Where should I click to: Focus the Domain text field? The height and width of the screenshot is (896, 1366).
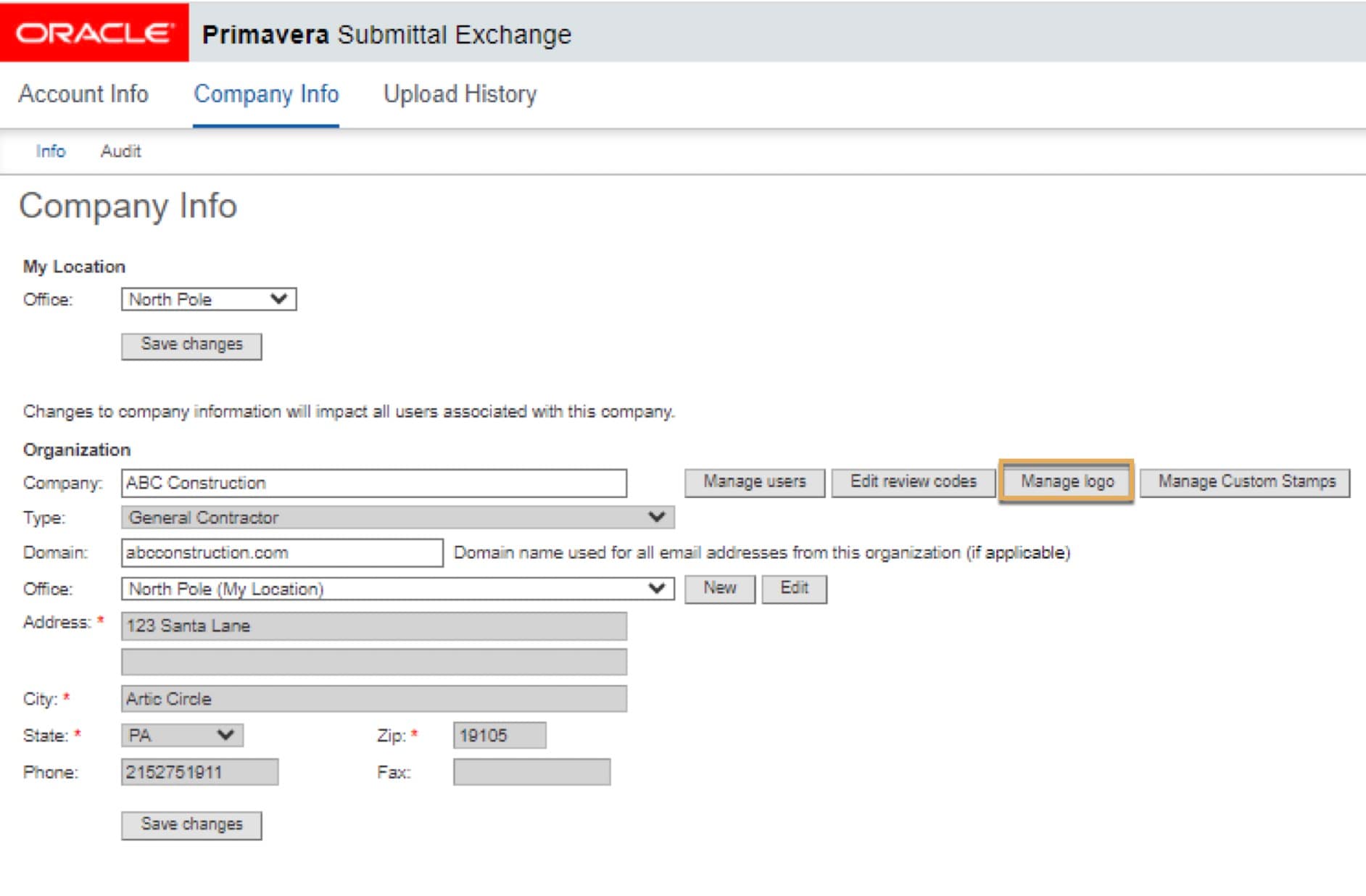(x=282, y=552)
